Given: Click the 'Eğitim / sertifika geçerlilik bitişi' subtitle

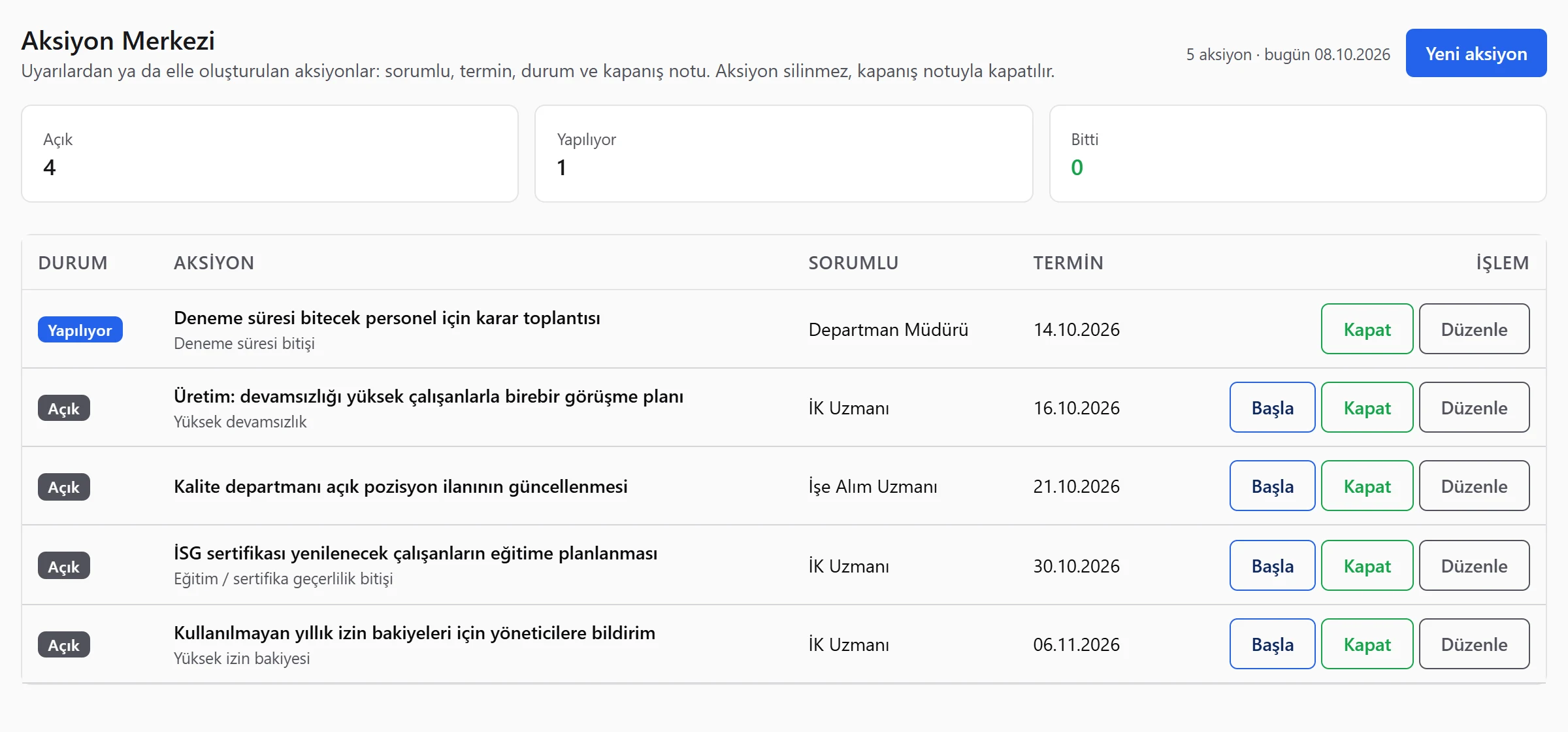Looking at the screenshot, I should click(x=283, y=579).
